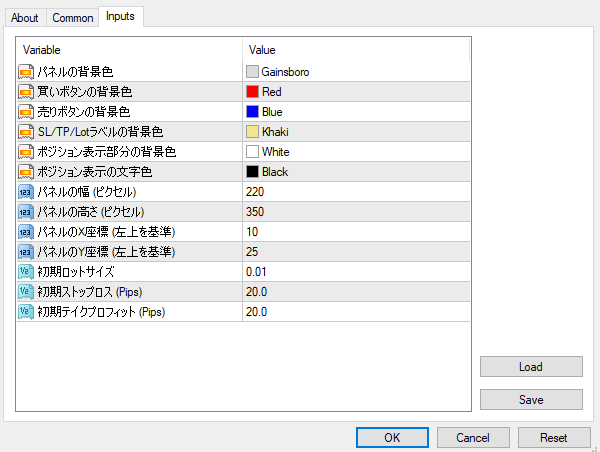This screenshot has height=452, width=600.
Task: Switch to the About tab
Action: coord(24,18)
